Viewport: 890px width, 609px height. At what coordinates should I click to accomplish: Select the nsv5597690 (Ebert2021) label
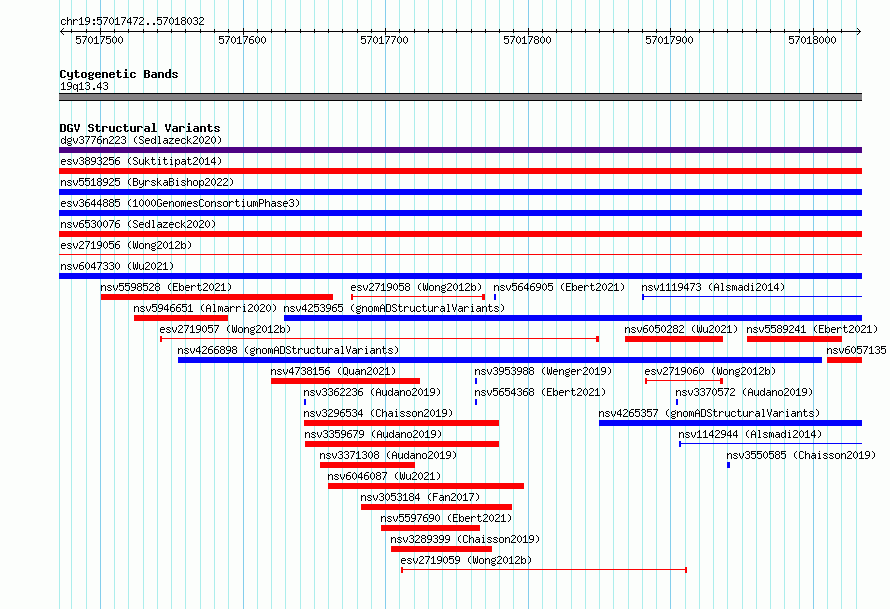tap(446, 518)
